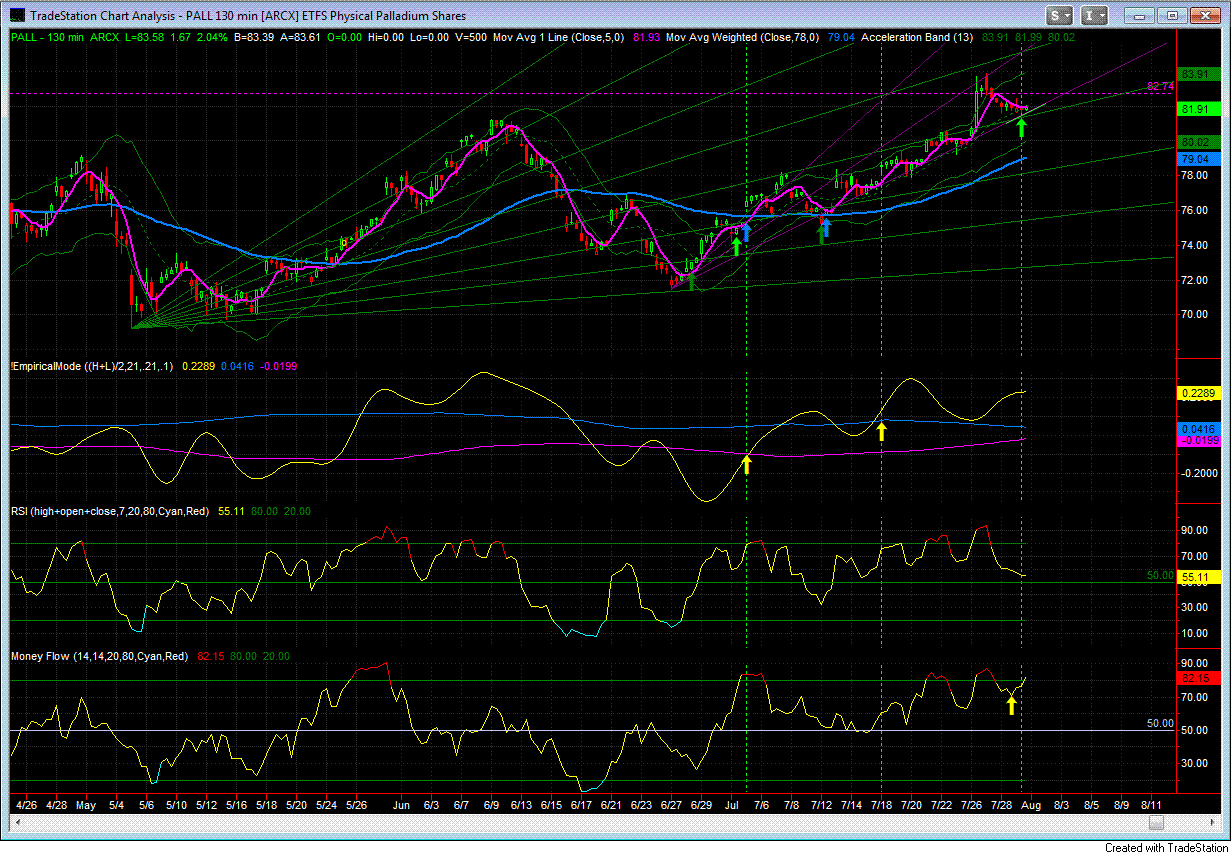Click the 'Aug' month label on time axis
This screenshot has height=854, width=1231.
1032,803
